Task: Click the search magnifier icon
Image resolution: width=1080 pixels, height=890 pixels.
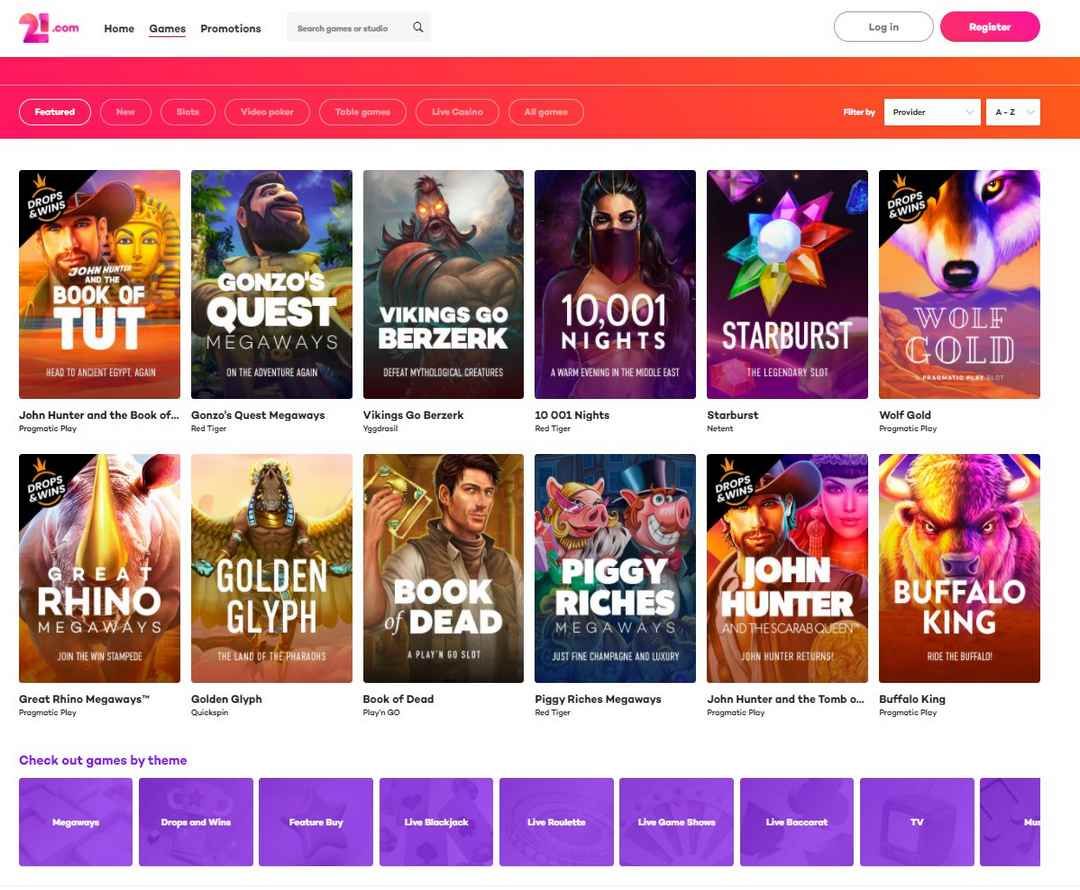Action: pyautogui.click(x=418, y=28)
